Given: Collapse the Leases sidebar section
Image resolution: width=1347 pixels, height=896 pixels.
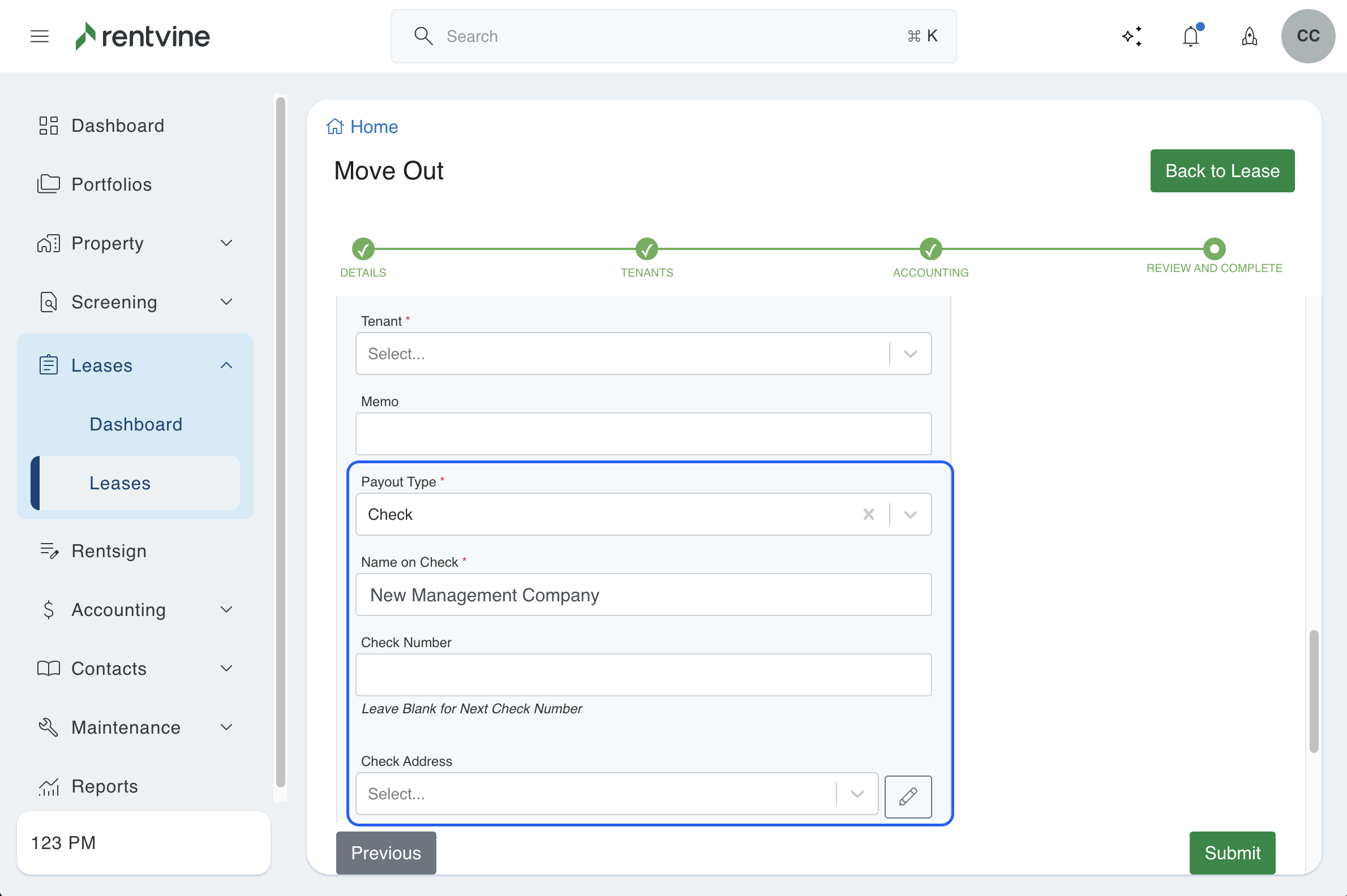Looking at the screenshot, I should click(x=226, y=365).
